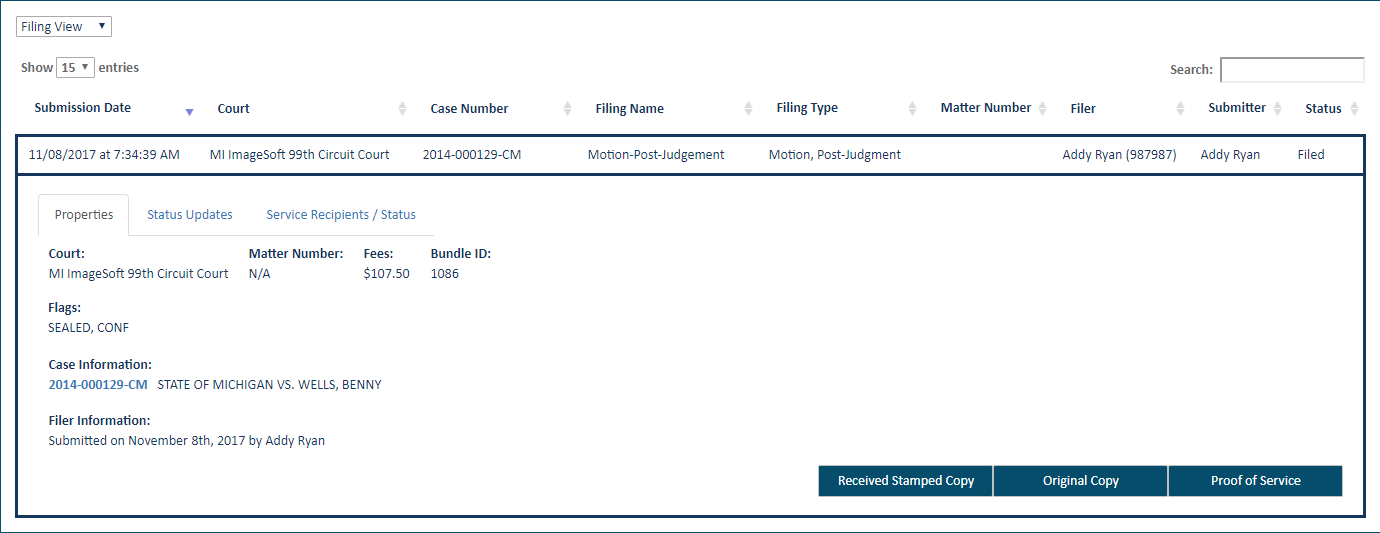This screenshot has width=1380, height=533.
Task: Open case link 2014-000129-CM under Case Information
Action: point(98,385)
